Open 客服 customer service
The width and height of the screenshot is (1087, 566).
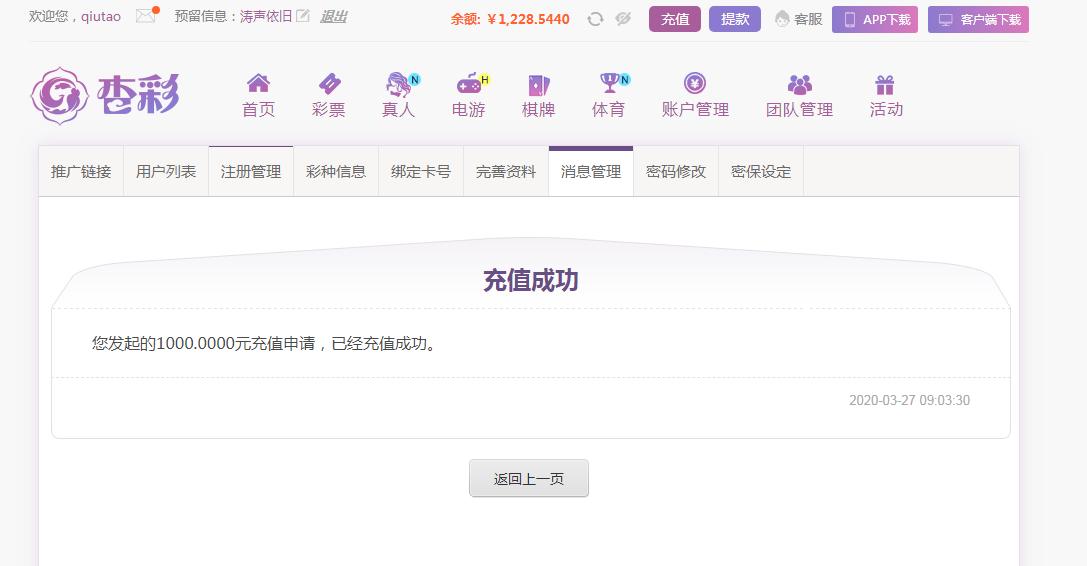coord(799,19)
